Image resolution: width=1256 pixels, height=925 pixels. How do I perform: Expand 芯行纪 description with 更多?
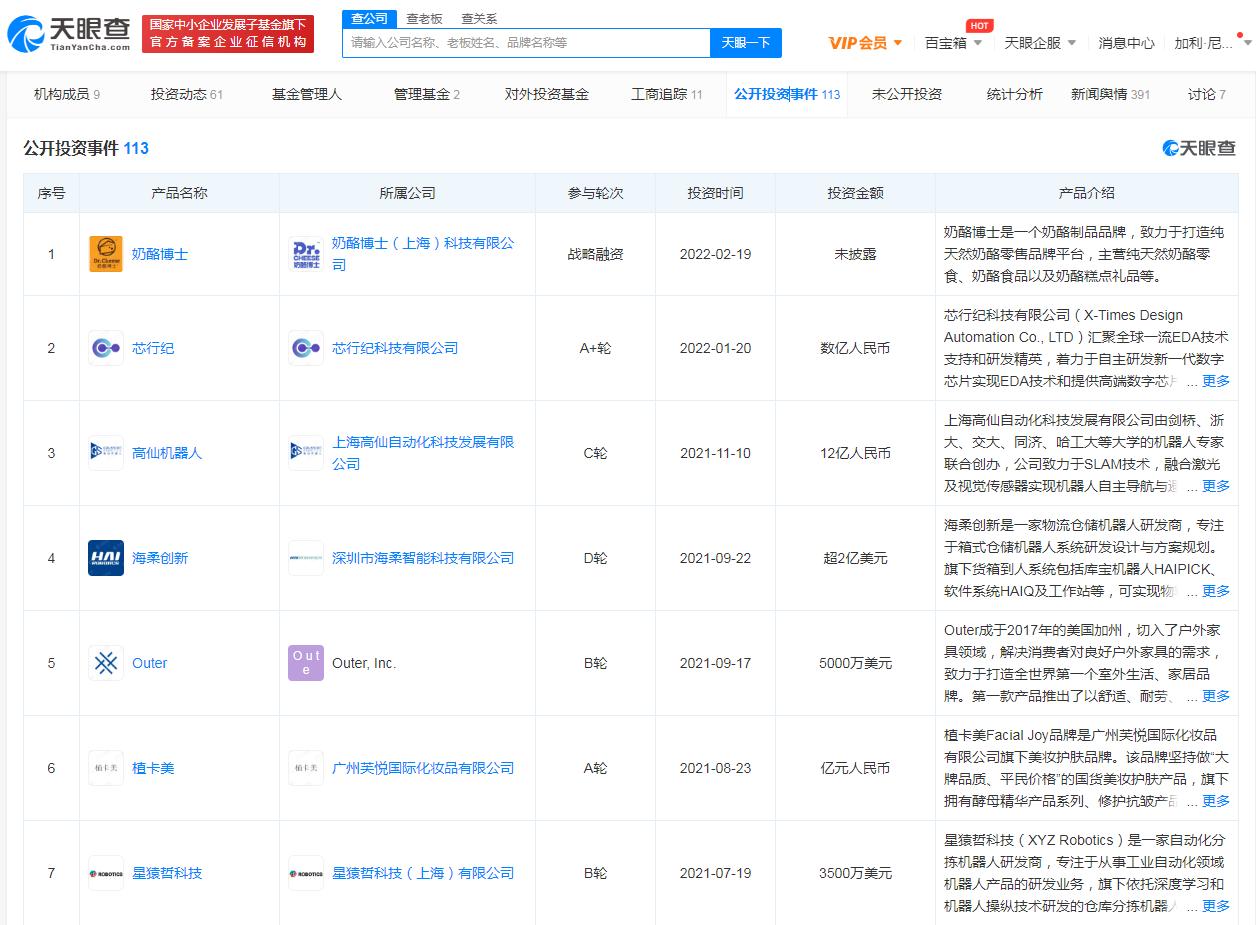coord(1215,381)
